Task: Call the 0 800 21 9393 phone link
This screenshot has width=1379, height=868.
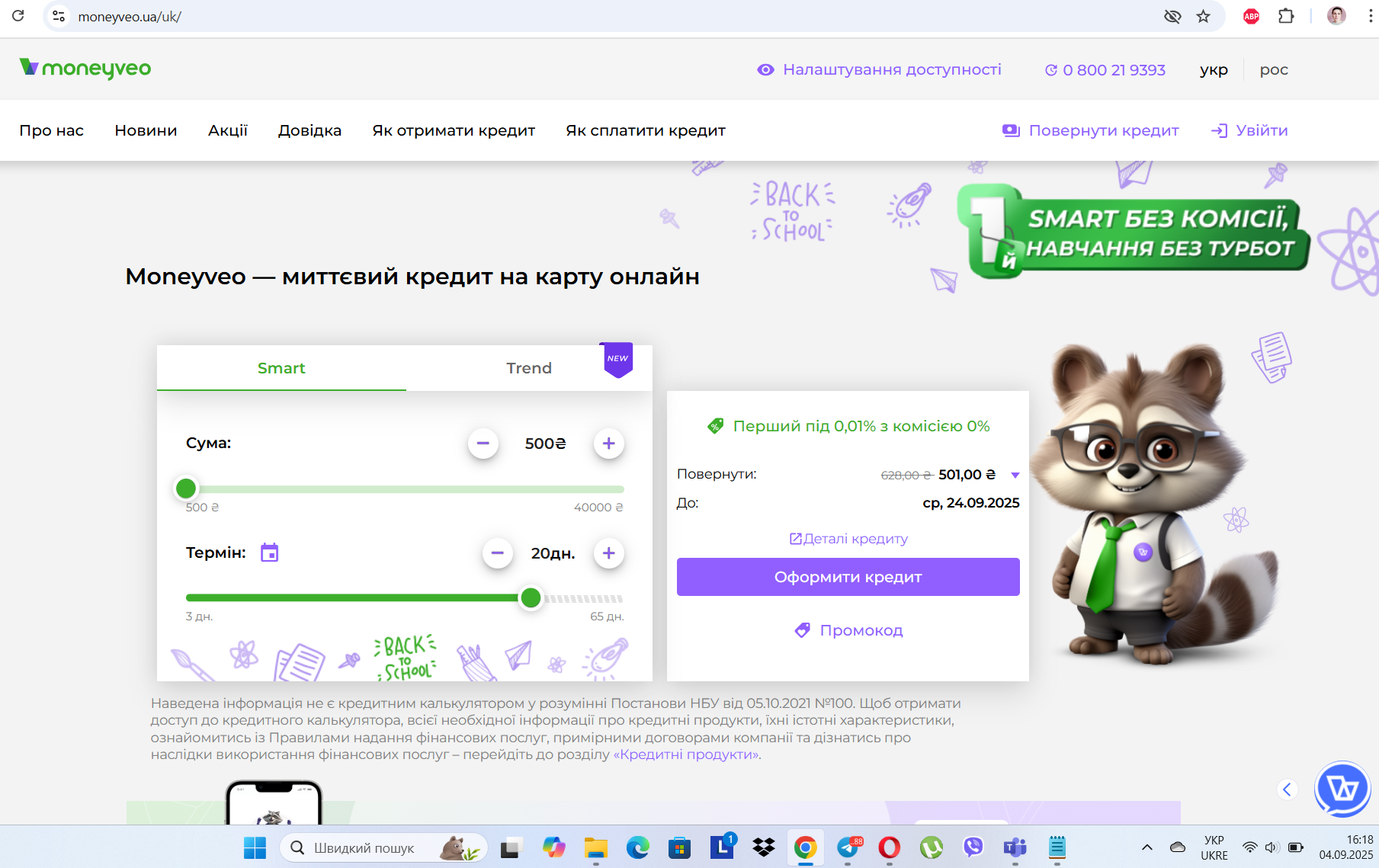Action: 1105,70
